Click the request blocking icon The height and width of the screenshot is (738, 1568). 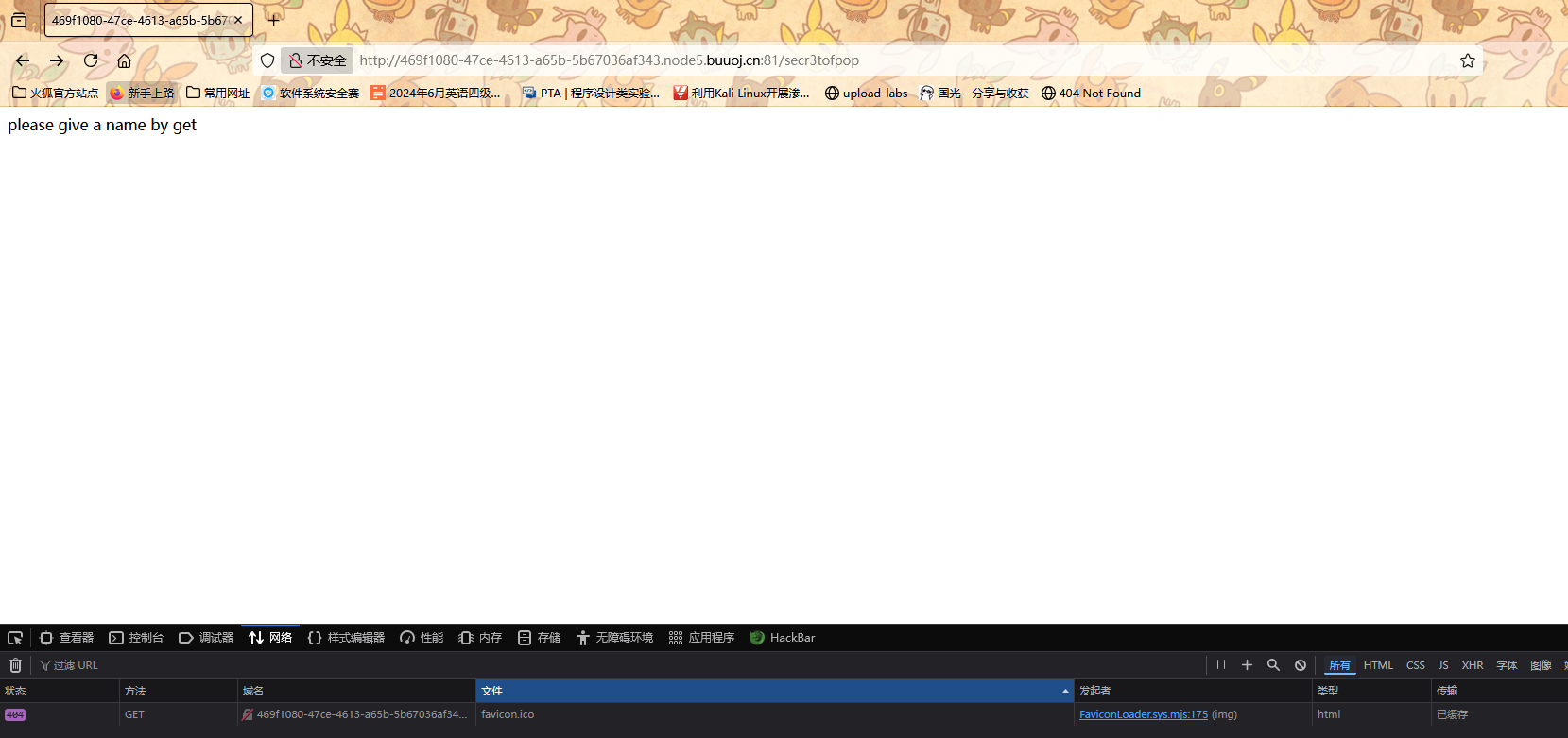coord(1301,665)
